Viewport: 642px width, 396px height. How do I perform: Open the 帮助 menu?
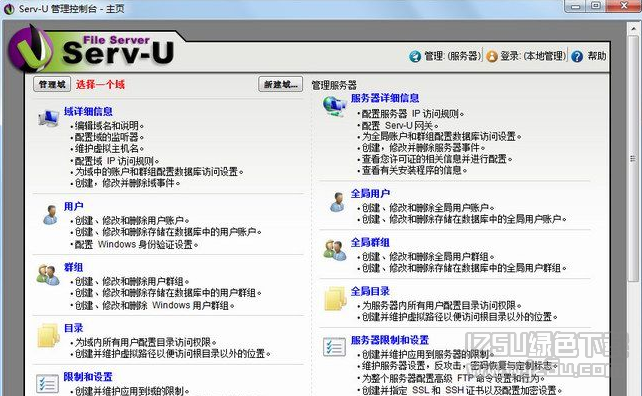[597, 56]
